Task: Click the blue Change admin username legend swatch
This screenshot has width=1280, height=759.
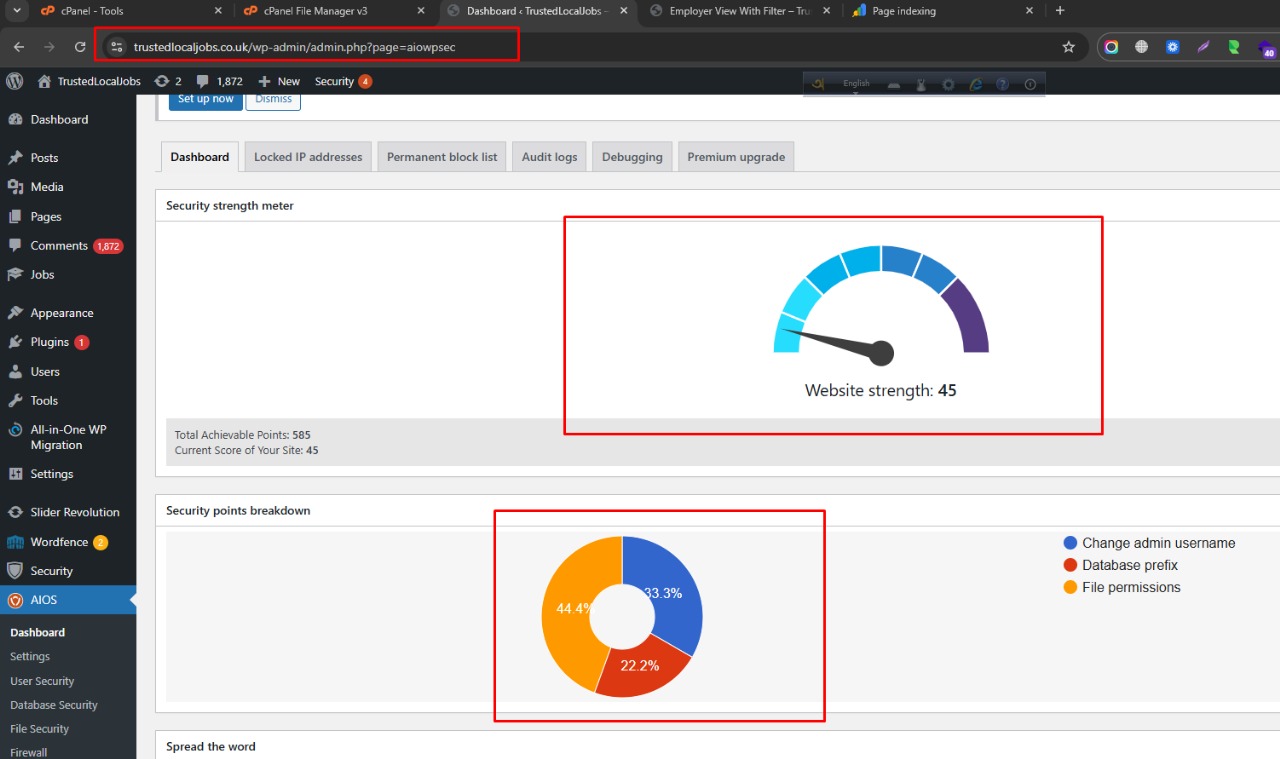Action: click(x=1070, y=543)
